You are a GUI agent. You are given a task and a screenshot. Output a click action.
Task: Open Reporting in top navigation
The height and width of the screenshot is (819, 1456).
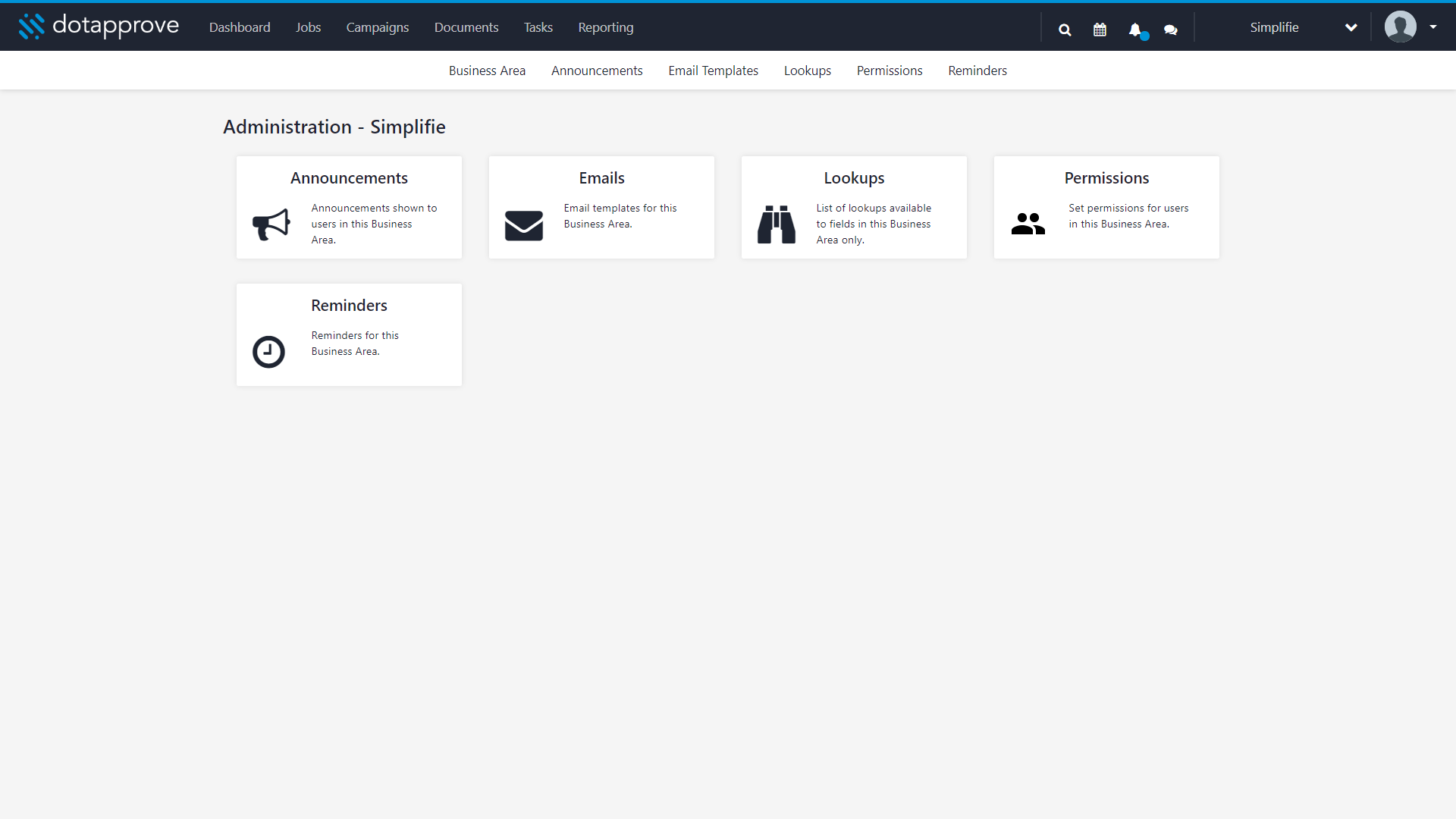point(606,27)
